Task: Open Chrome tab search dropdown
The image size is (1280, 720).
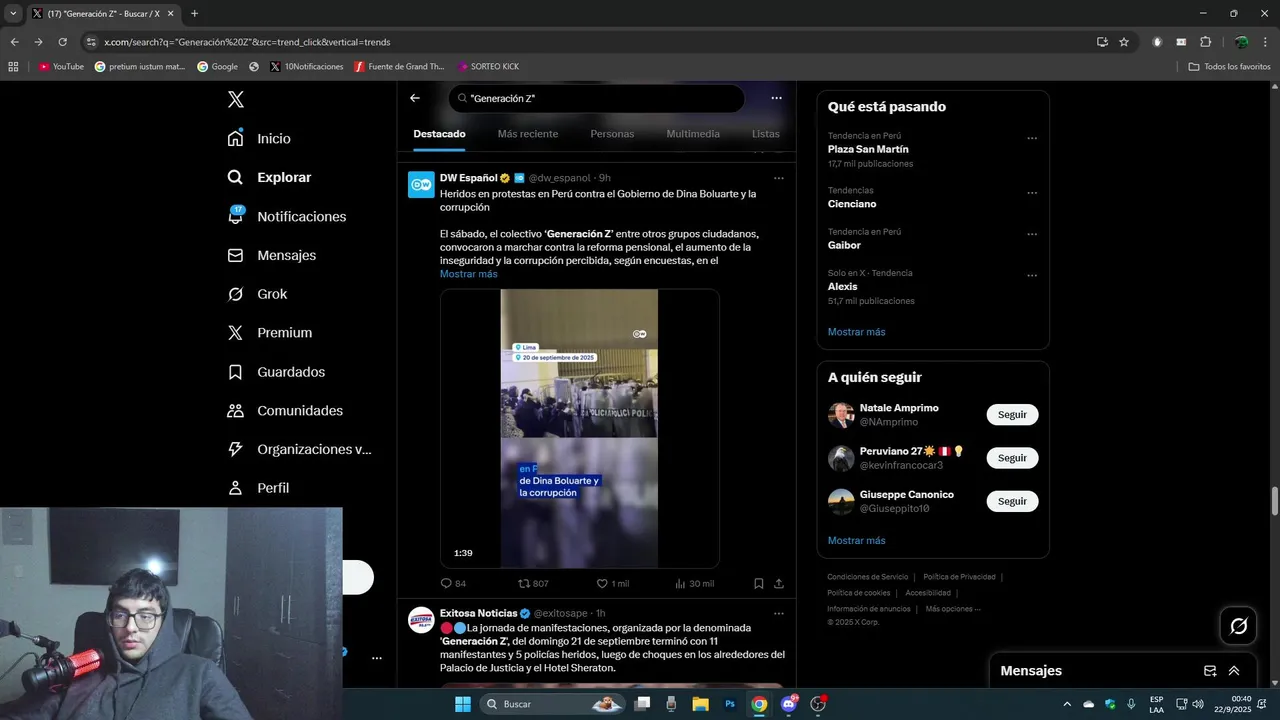Action: [13, 13]
